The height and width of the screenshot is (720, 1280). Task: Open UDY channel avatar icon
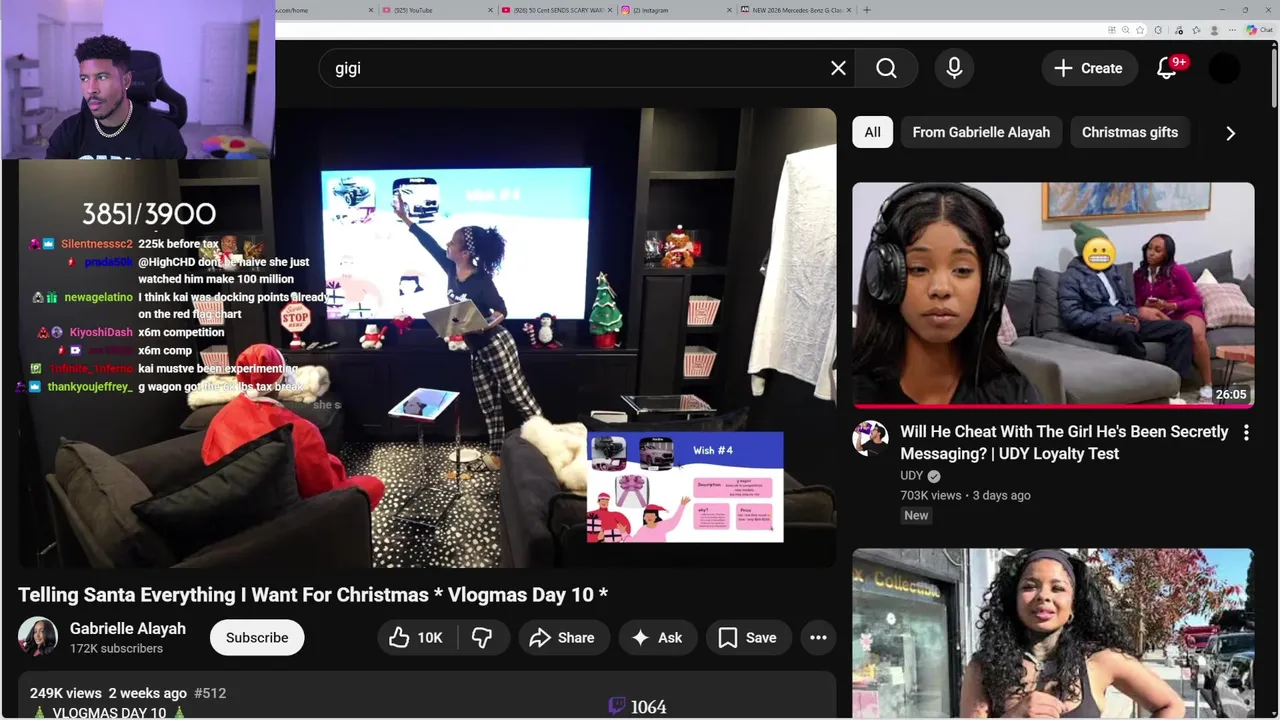(870, 438)
